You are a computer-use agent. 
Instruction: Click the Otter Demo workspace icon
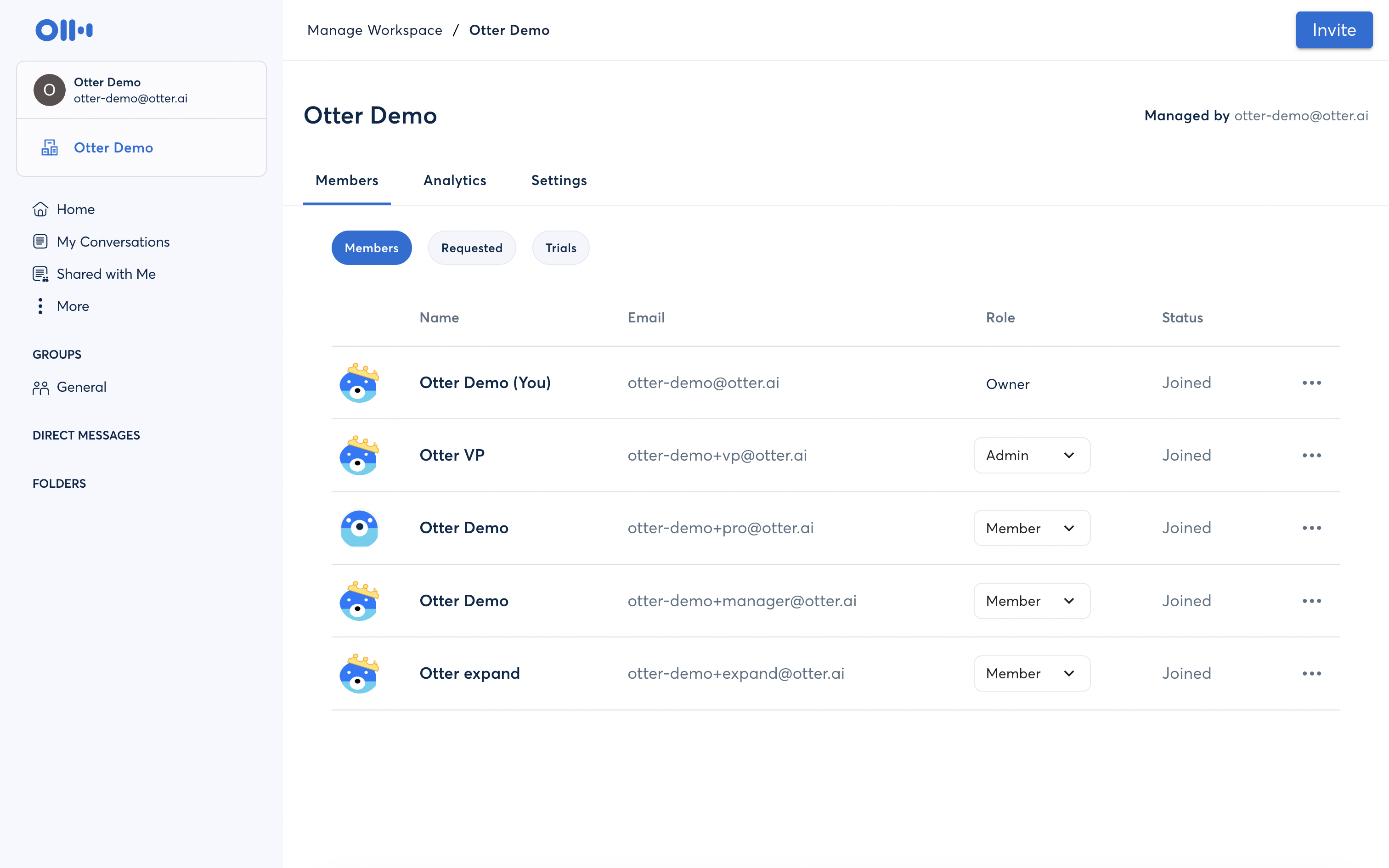pos(49,147)
